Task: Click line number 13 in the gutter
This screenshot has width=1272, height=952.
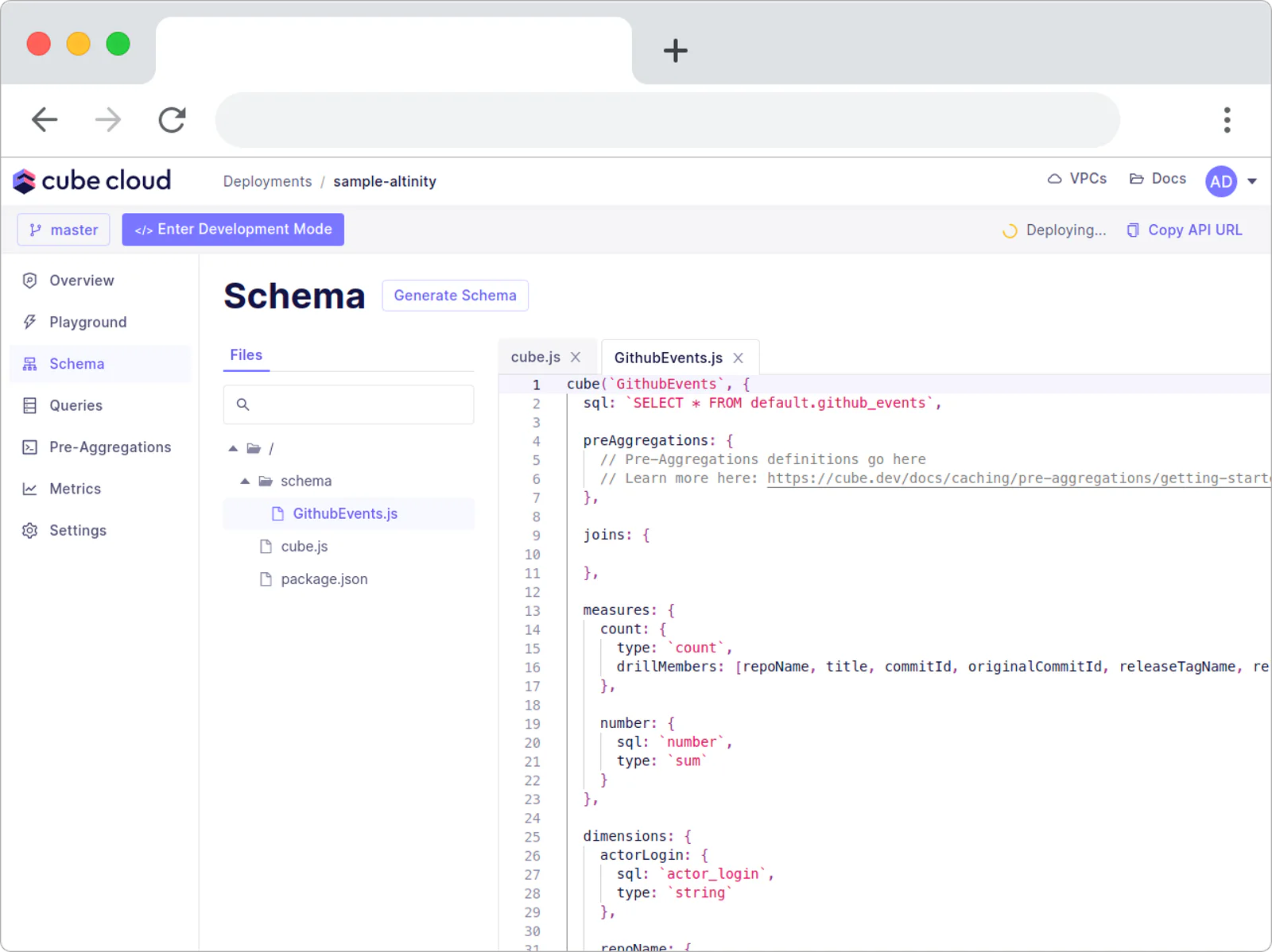Action: coord(532,610)
